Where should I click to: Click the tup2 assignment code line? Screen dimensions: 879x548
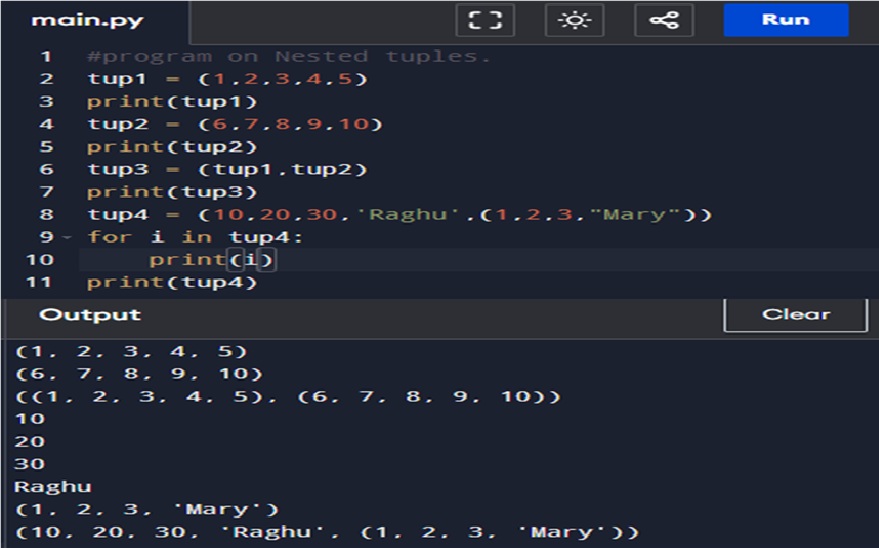coord(234,124)
